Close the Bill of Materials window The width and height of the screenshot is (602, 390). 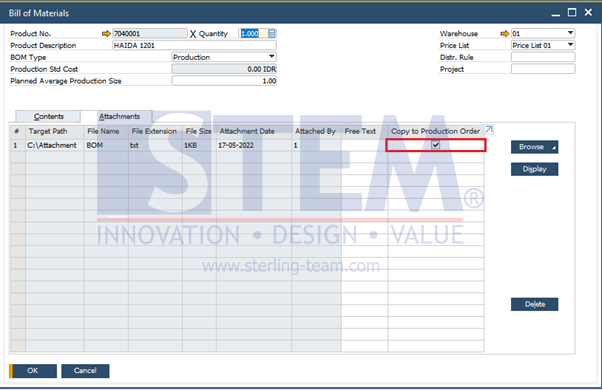click(x=588, y=13)
